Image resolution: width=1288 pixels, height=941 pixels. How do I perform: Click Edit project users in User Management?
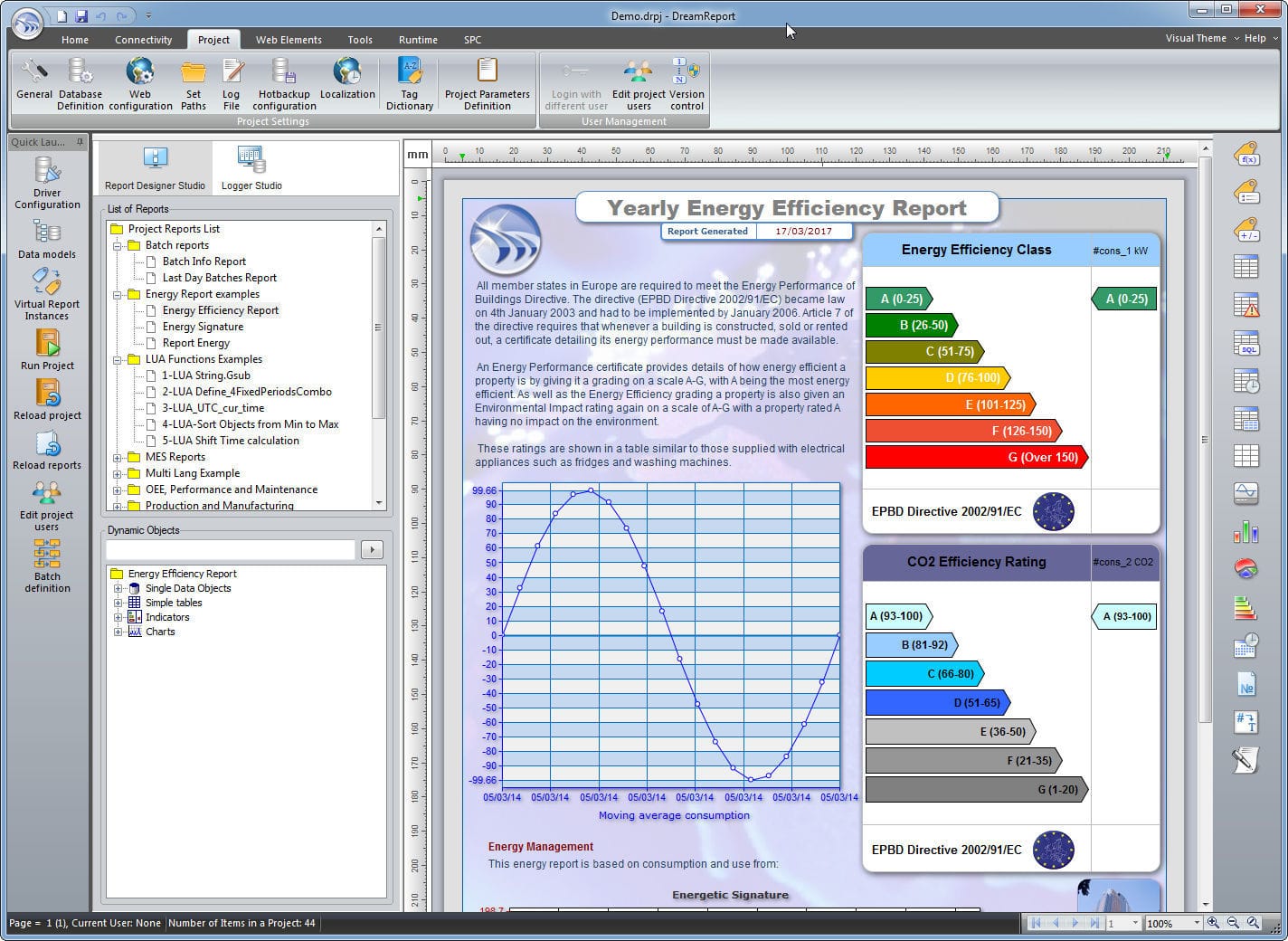click(x=639, y=82)
